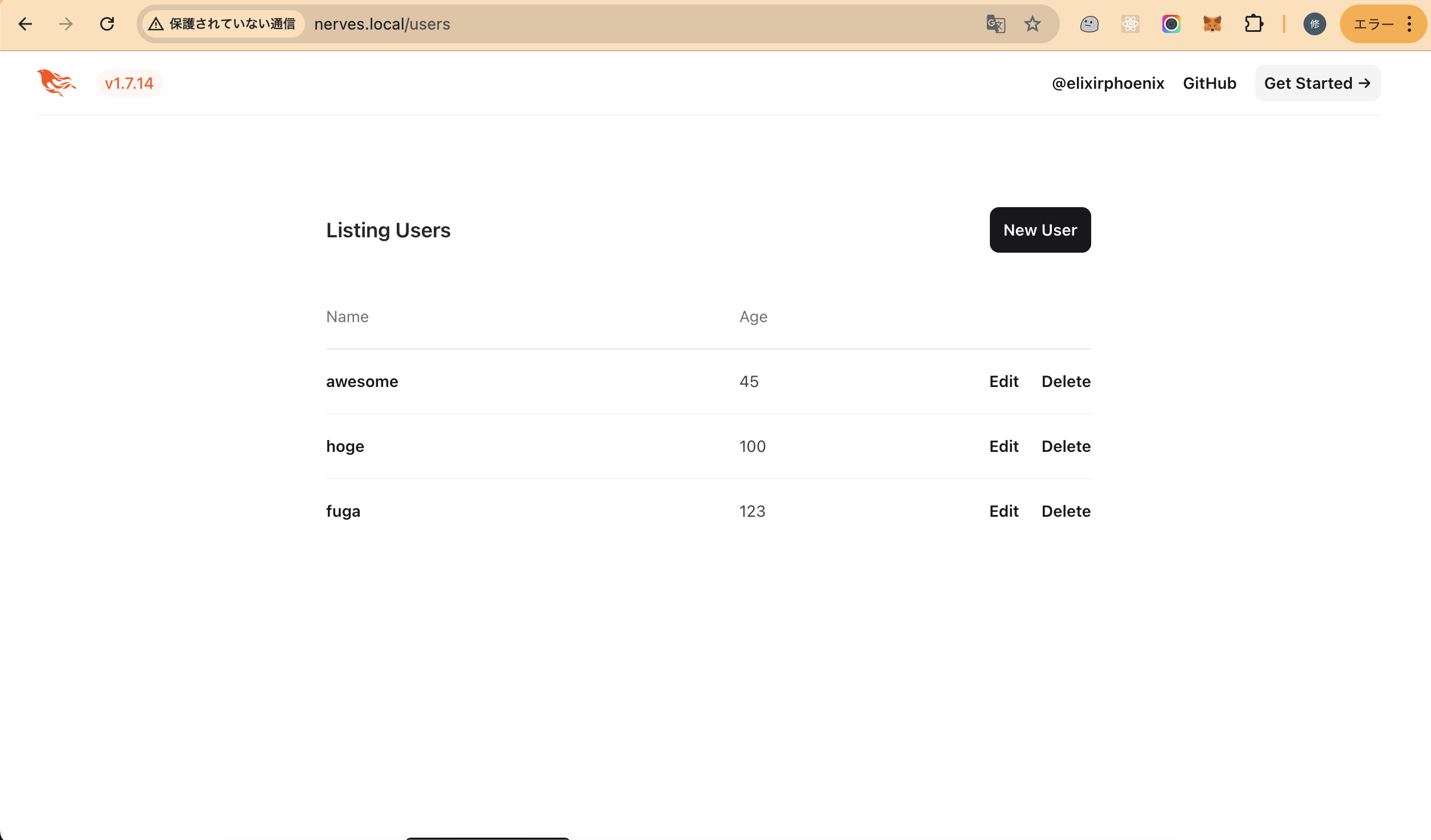Click the insecure connection warning chip
This screenshot has height=840, width=1431.
[x=223, y=24]
